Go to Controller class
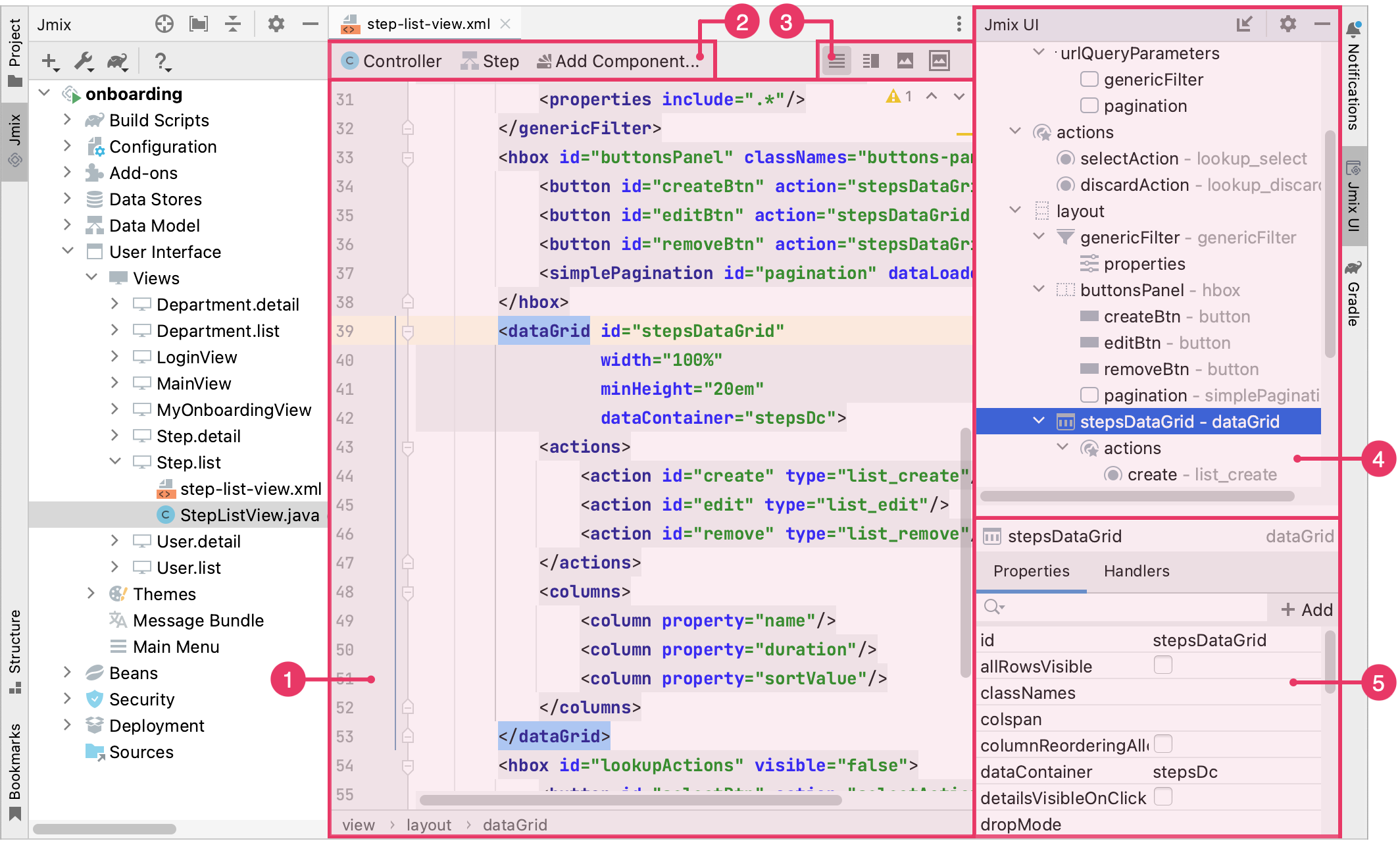 [392, 61]
